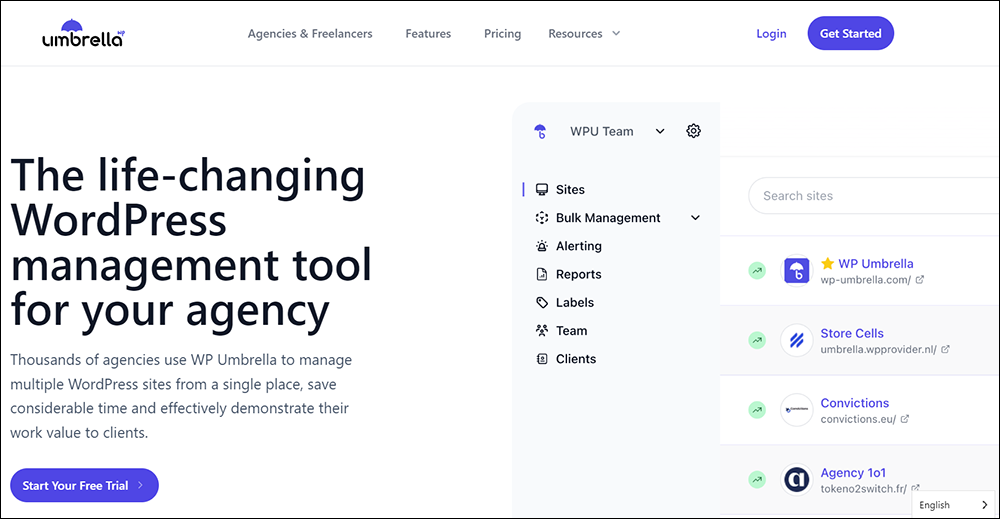The height and width of the screenshot is (519, 1000).
Task: Click the convictions.eu/ URL text
Action: pos(858,419)
